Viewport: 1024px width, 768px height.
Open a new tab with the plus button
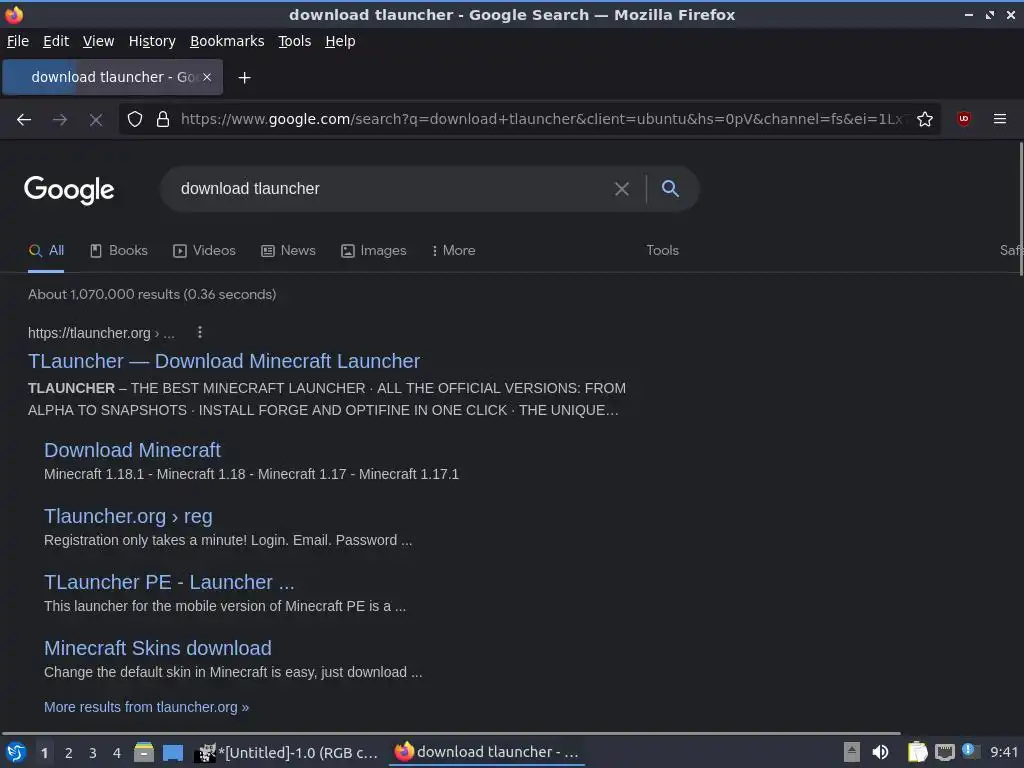[244, 78]
